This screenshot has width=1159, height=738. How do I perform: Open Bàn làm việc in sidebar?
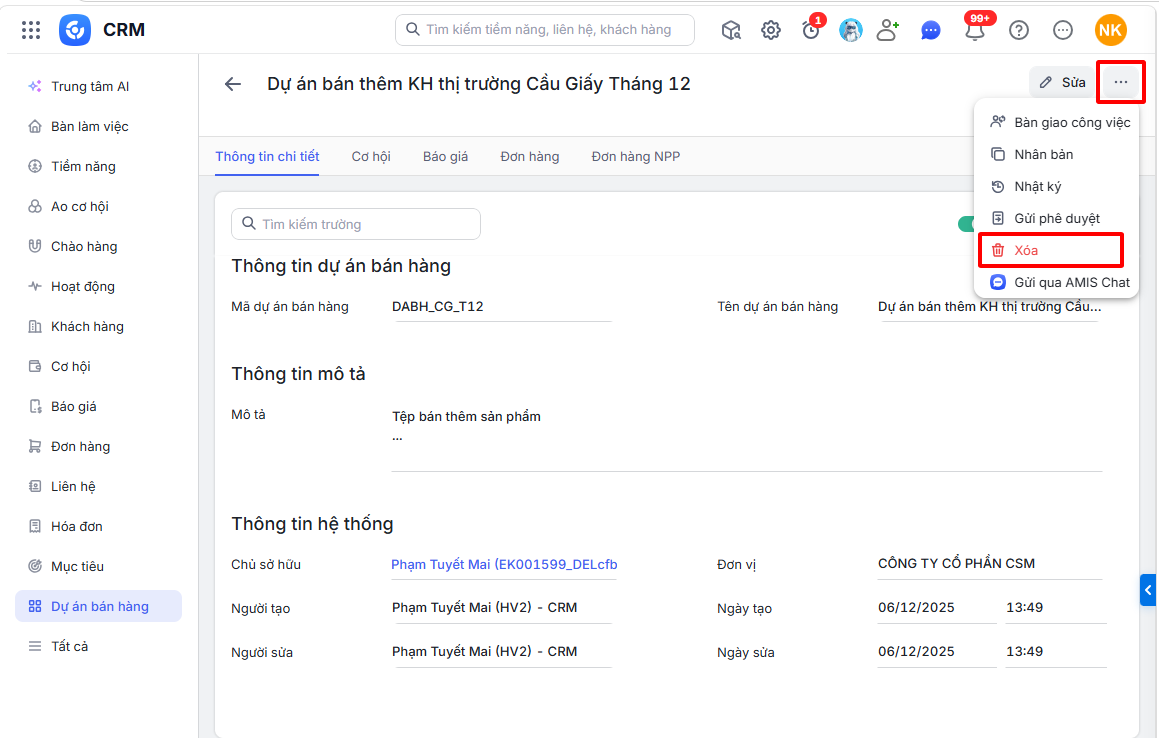(98, 126)
